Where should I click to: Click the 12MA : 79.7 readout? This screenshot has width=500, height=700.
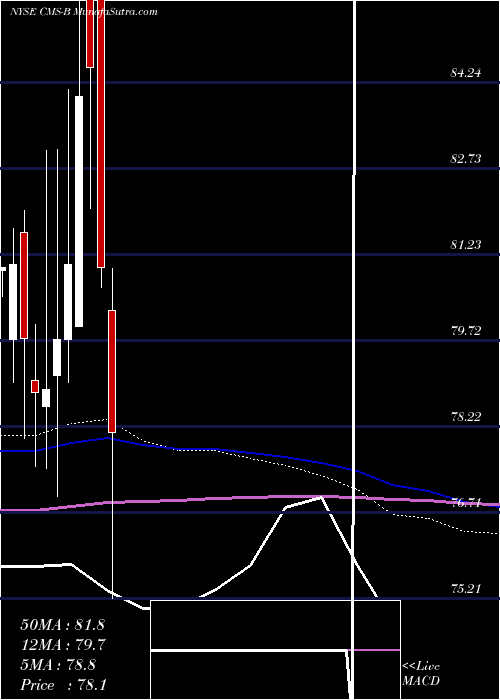coord(63,645)
